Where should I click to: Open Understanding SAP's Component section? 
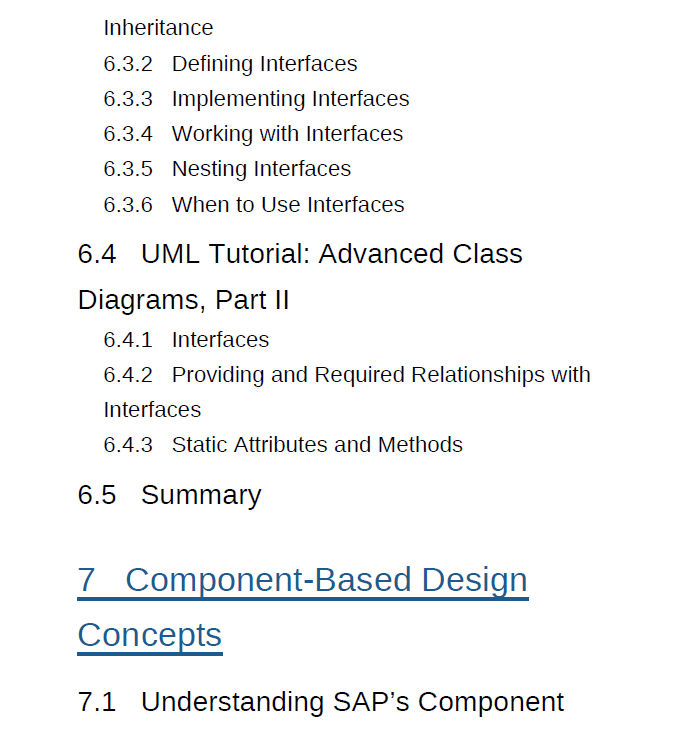click(x=352, y=702)
